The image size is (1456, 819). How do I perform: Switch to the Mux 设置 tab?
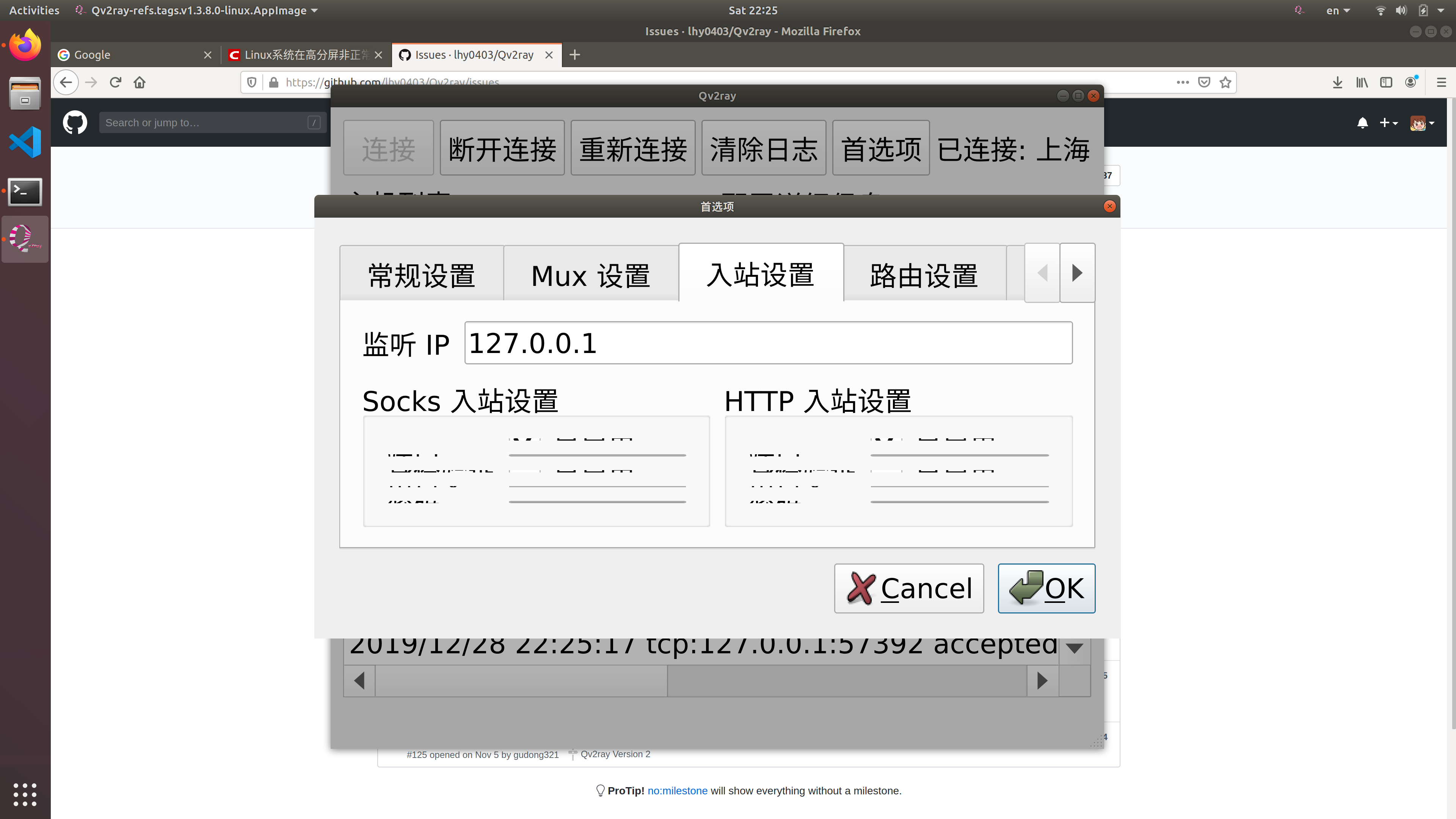coord(591,275)
